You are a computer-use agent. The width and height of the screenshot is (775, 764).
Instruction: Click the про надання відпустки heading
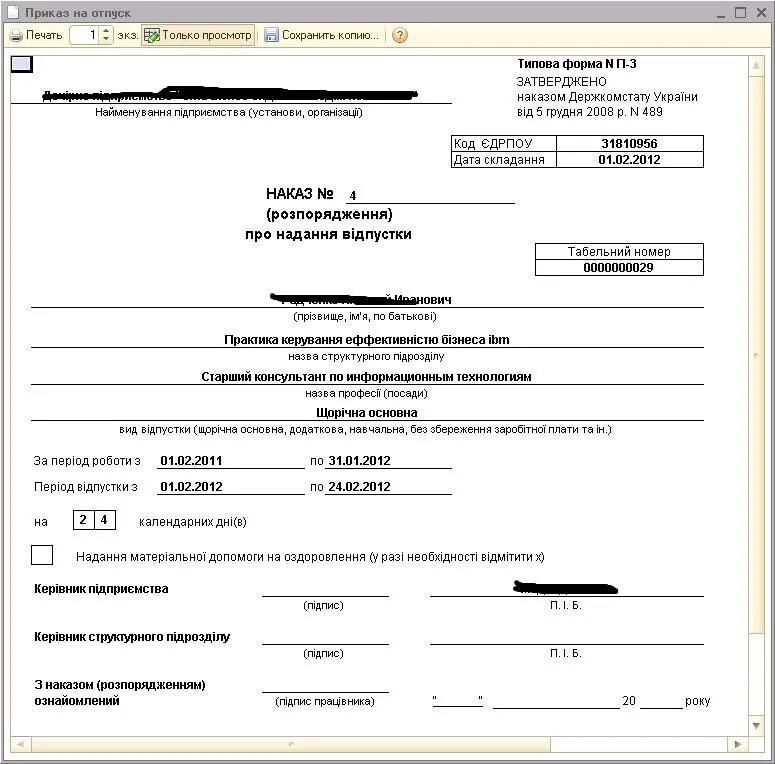tap(328, 234)
